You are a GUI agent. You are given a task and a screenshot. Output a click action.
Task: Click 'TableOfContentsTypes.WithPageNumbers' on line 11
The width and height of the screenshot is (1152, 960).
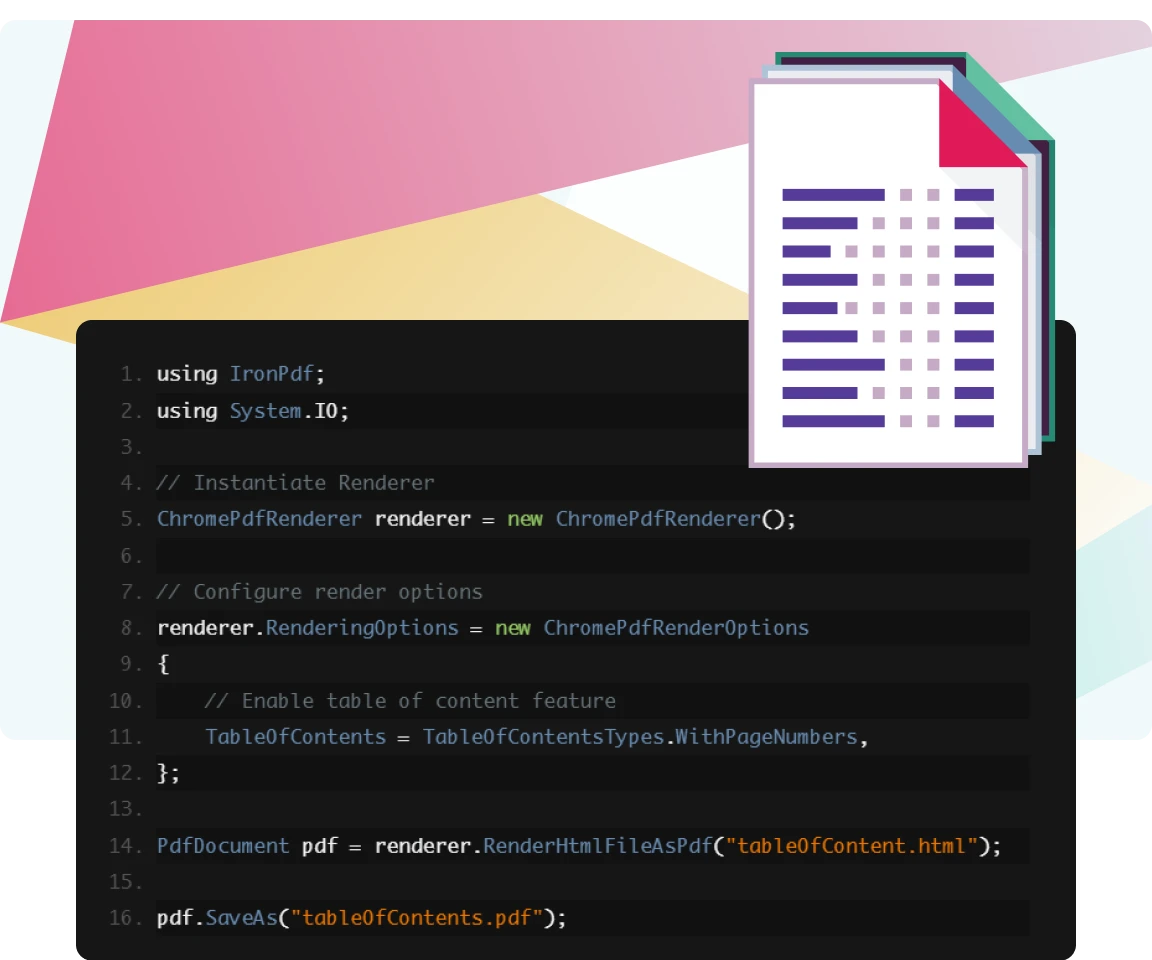(x=640, y=737)
